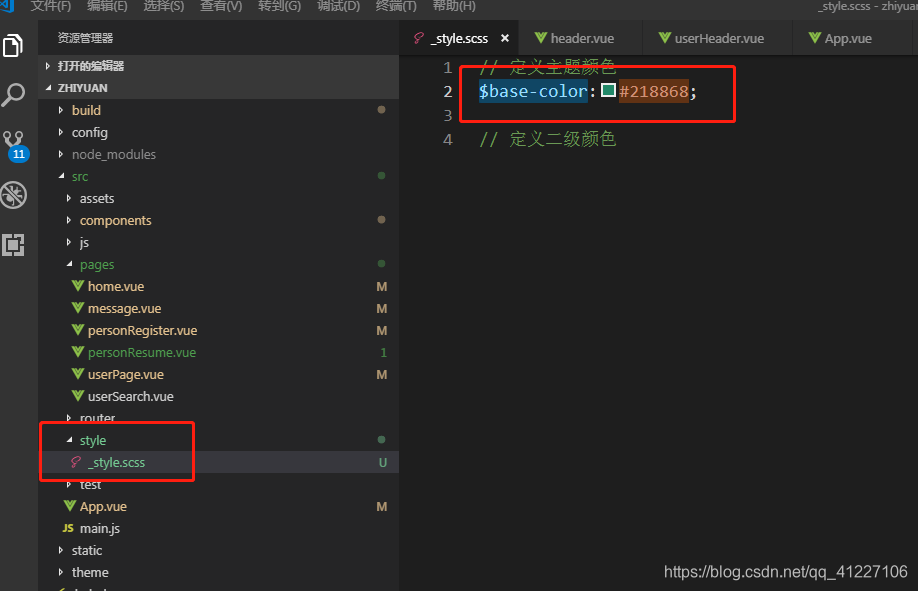
Task: Click the Vue icon beside App.vue in tree
Action: [70, 506]
